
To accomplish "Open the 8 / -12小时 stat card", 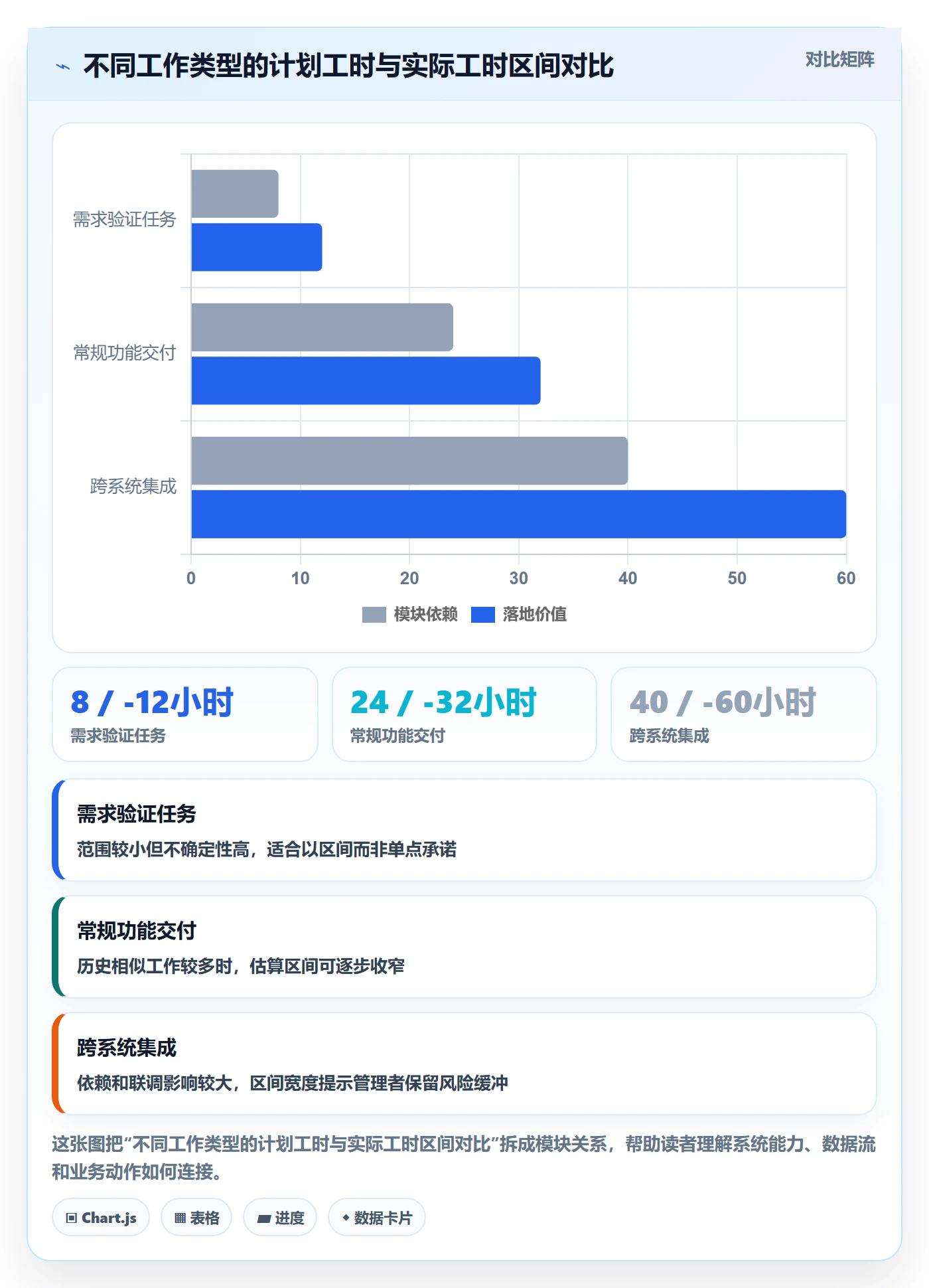I will click(x=185, y=714).
